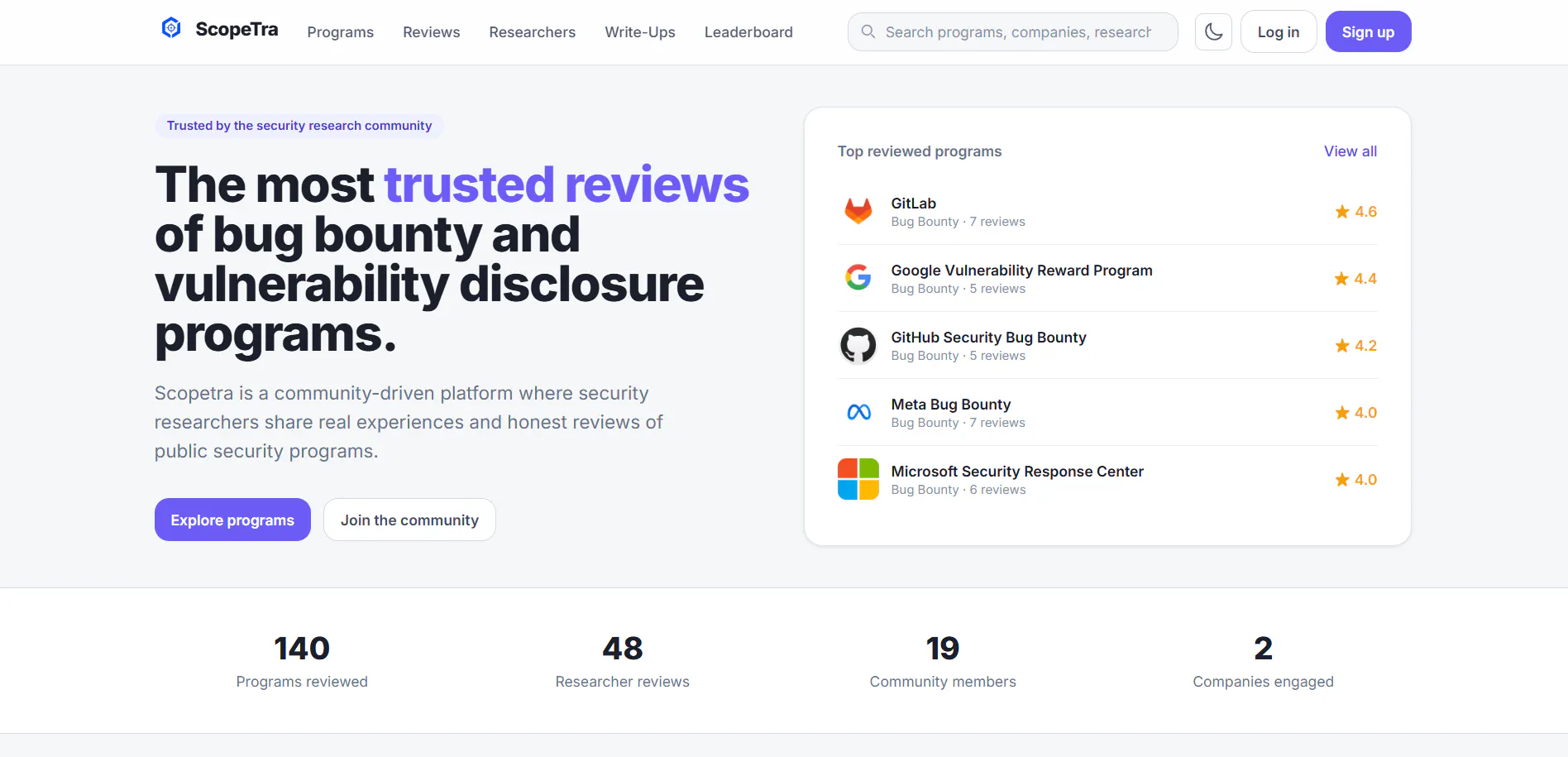
Task: Open the GitLab program title
Action: pos(914,204)
